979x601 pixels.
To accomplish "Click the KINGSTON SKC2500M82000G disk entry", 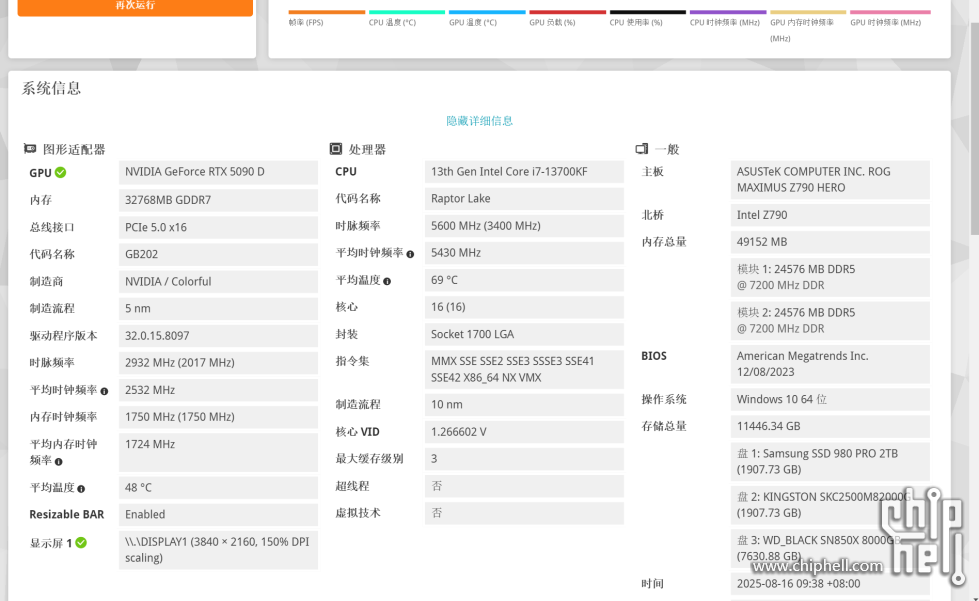I will click(x=830, y=505).
